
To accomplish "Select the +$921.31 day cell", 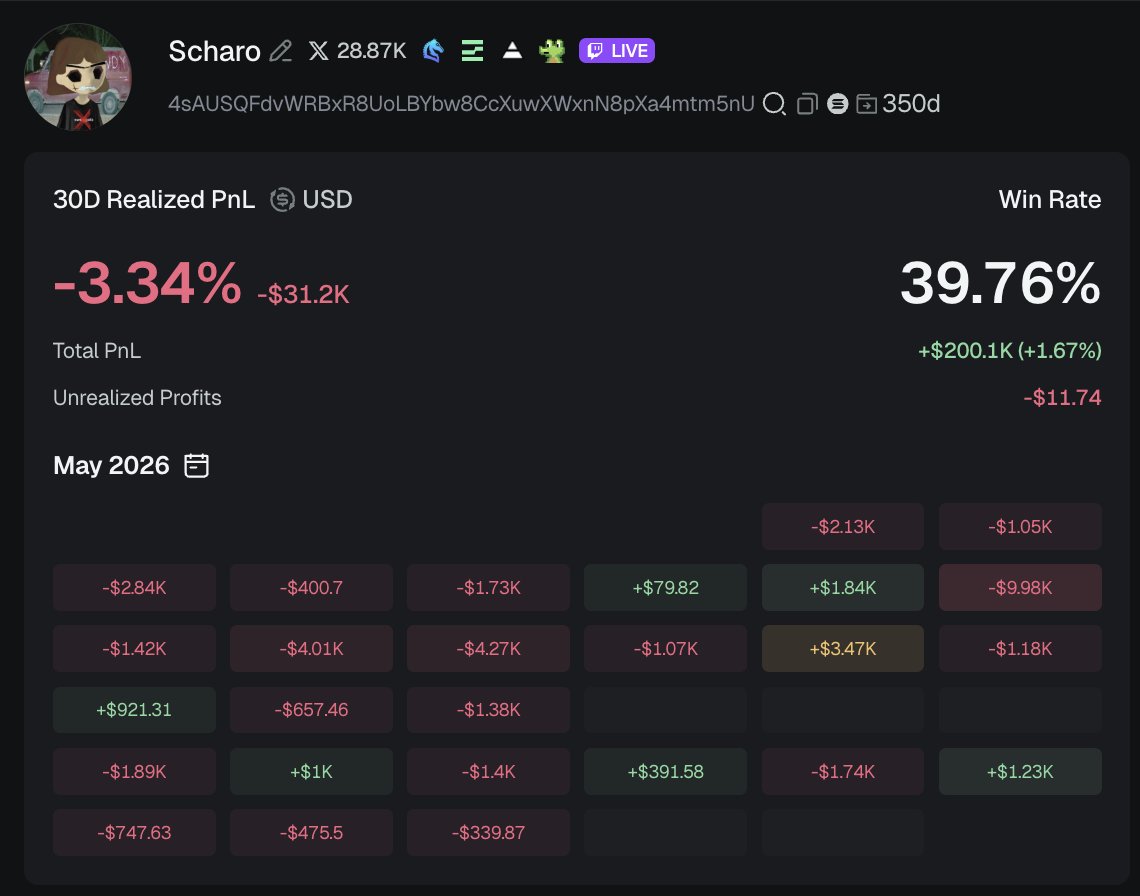I will [x=135, y=710].
